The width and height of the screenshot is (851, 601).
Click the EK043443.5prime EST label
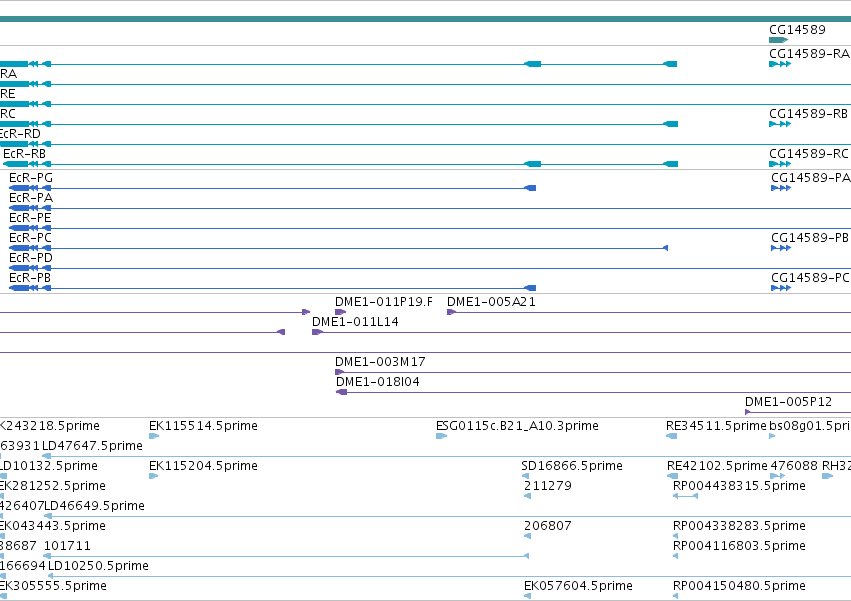pos(53,526)
